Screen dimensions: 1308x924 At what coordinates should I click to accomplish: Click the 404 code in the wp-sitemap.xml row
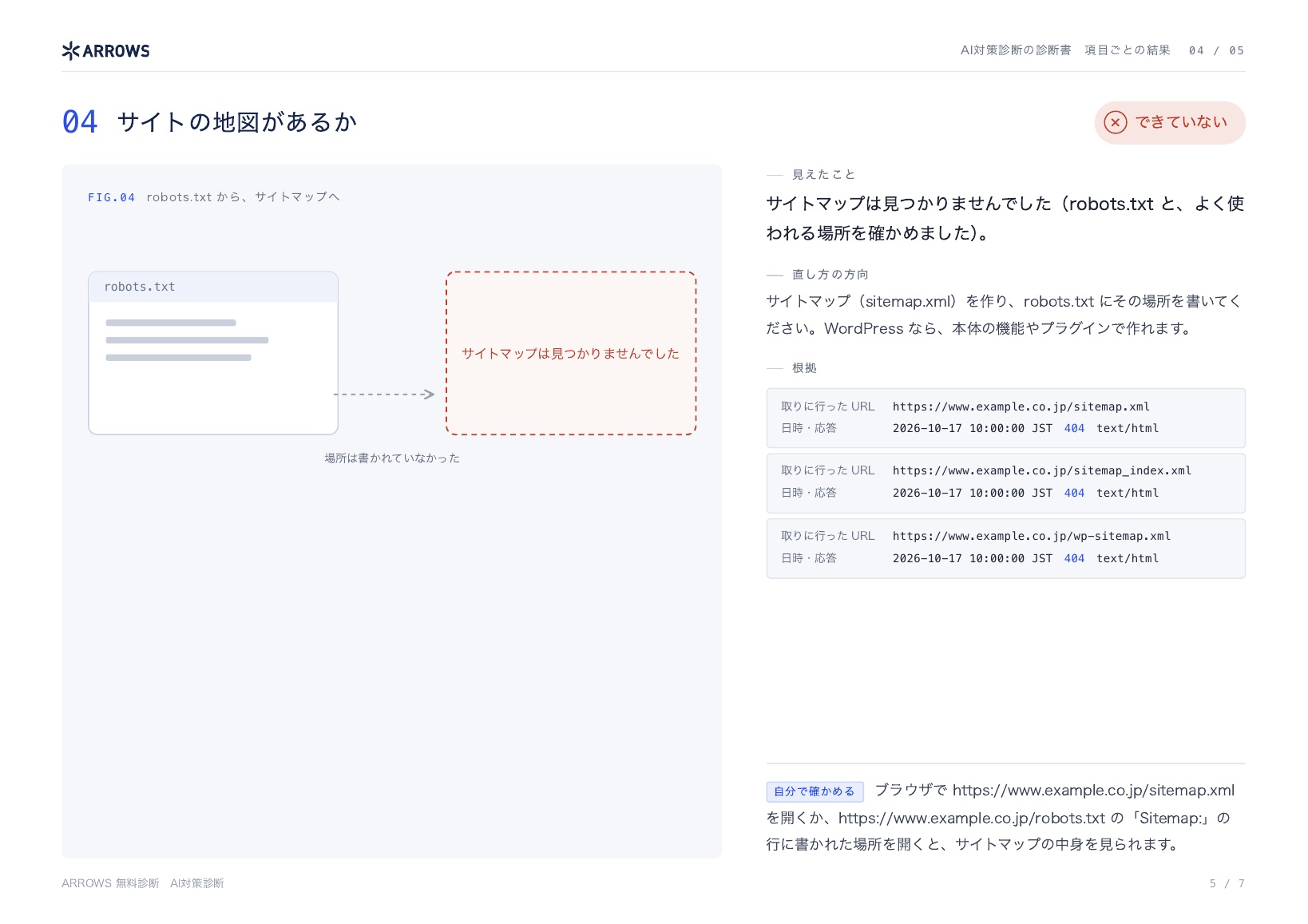point(1074,559)
